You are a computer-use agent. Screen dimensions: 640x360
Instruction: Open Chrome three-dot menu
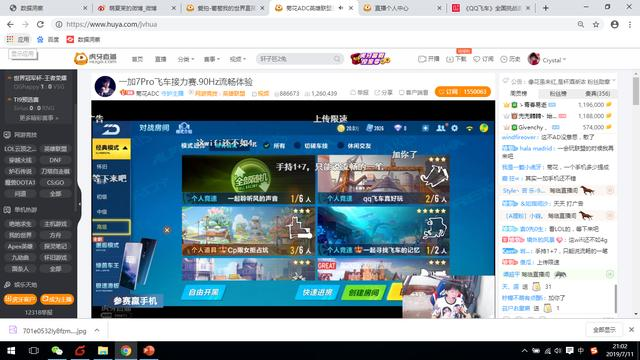coord(630,24)
